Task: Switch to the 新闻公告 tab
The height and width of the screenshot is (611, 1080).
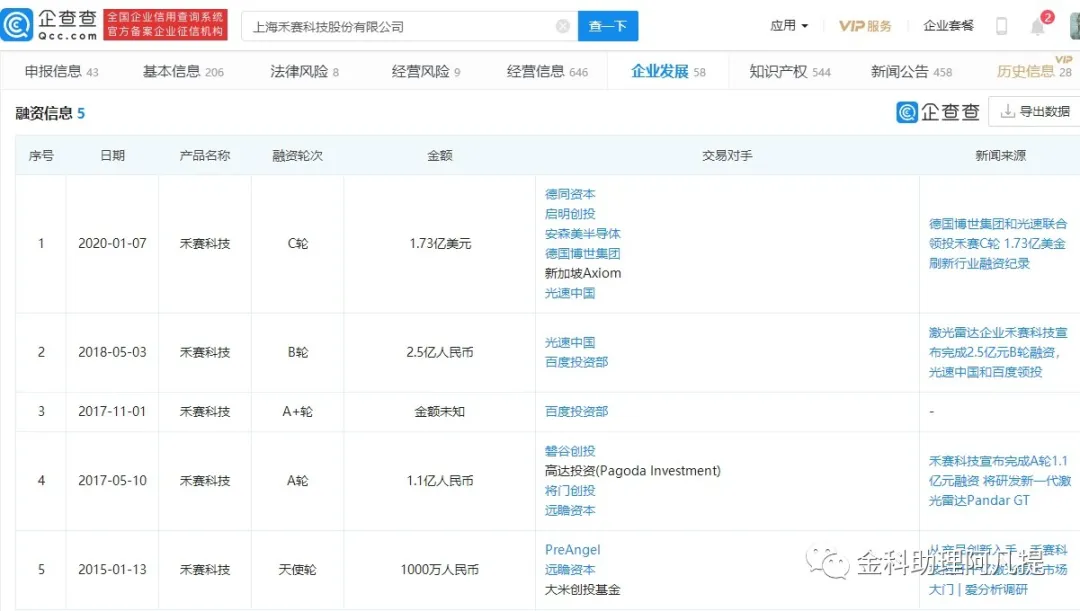Action: coord(911,71)
